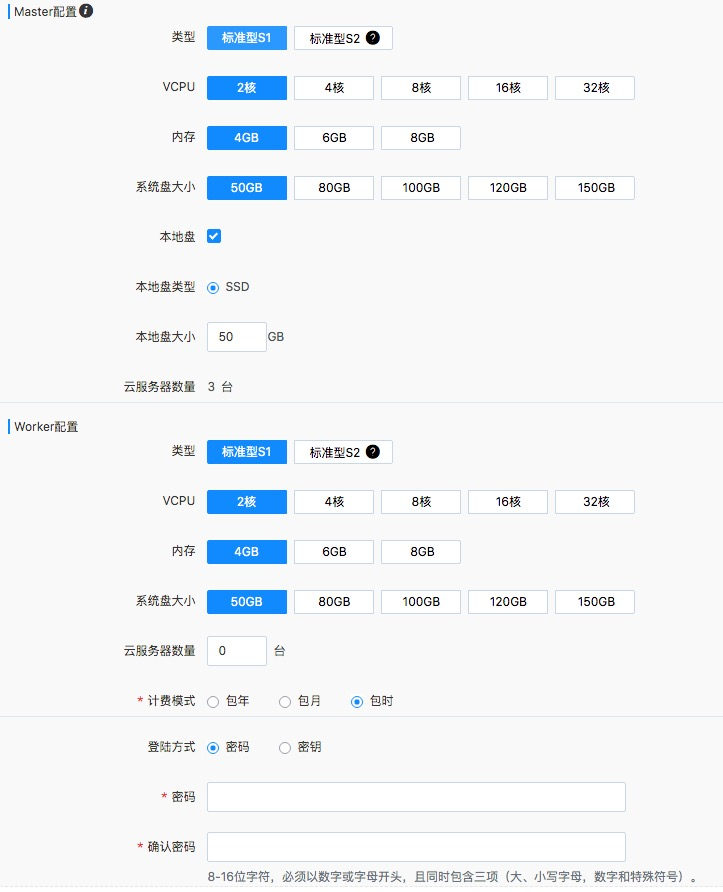Select Master type 标准型S1
The image size is (723, 892).
[x=247, y=38]
